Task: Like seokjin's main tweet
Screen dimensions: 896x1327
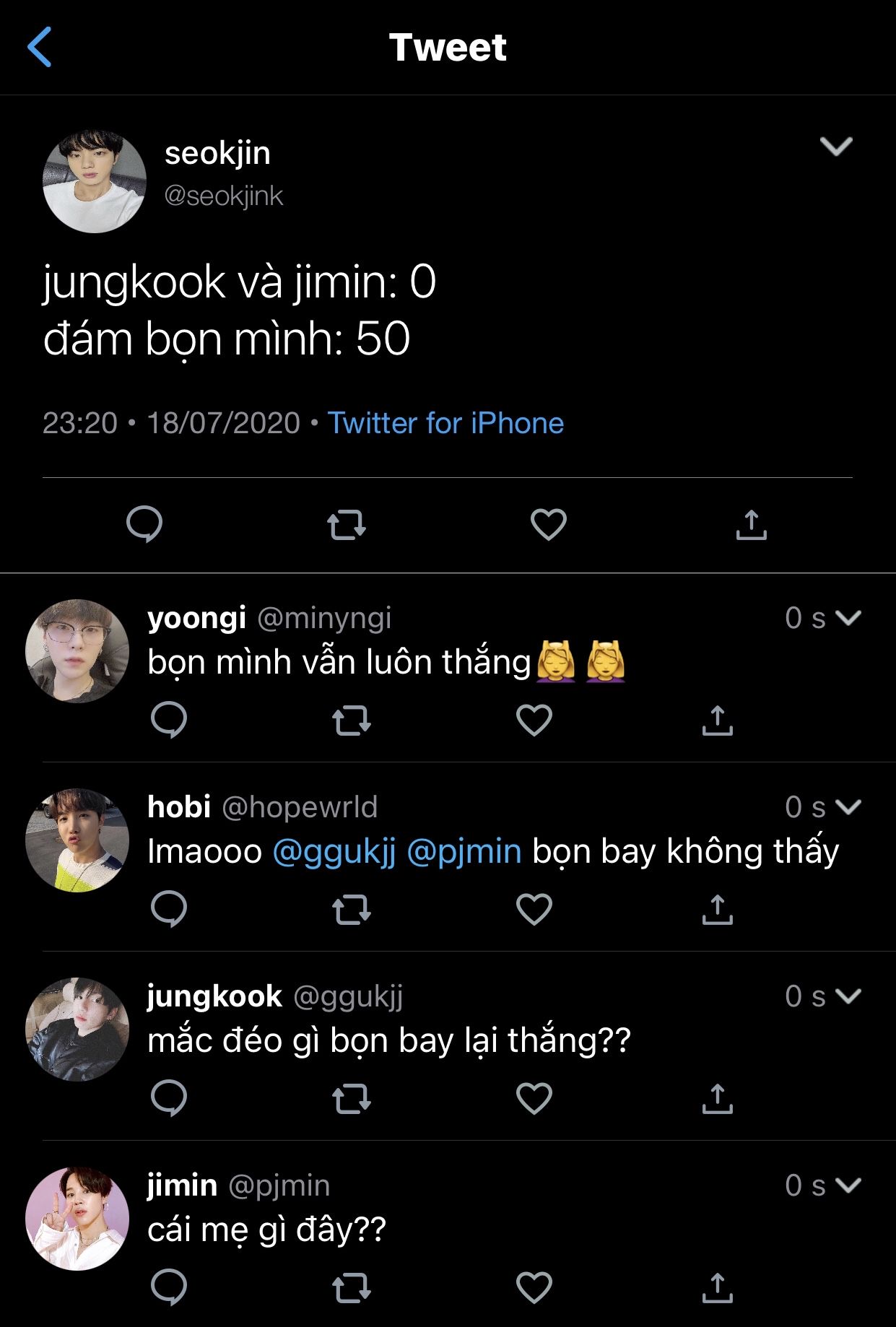Action: (549, 525)
